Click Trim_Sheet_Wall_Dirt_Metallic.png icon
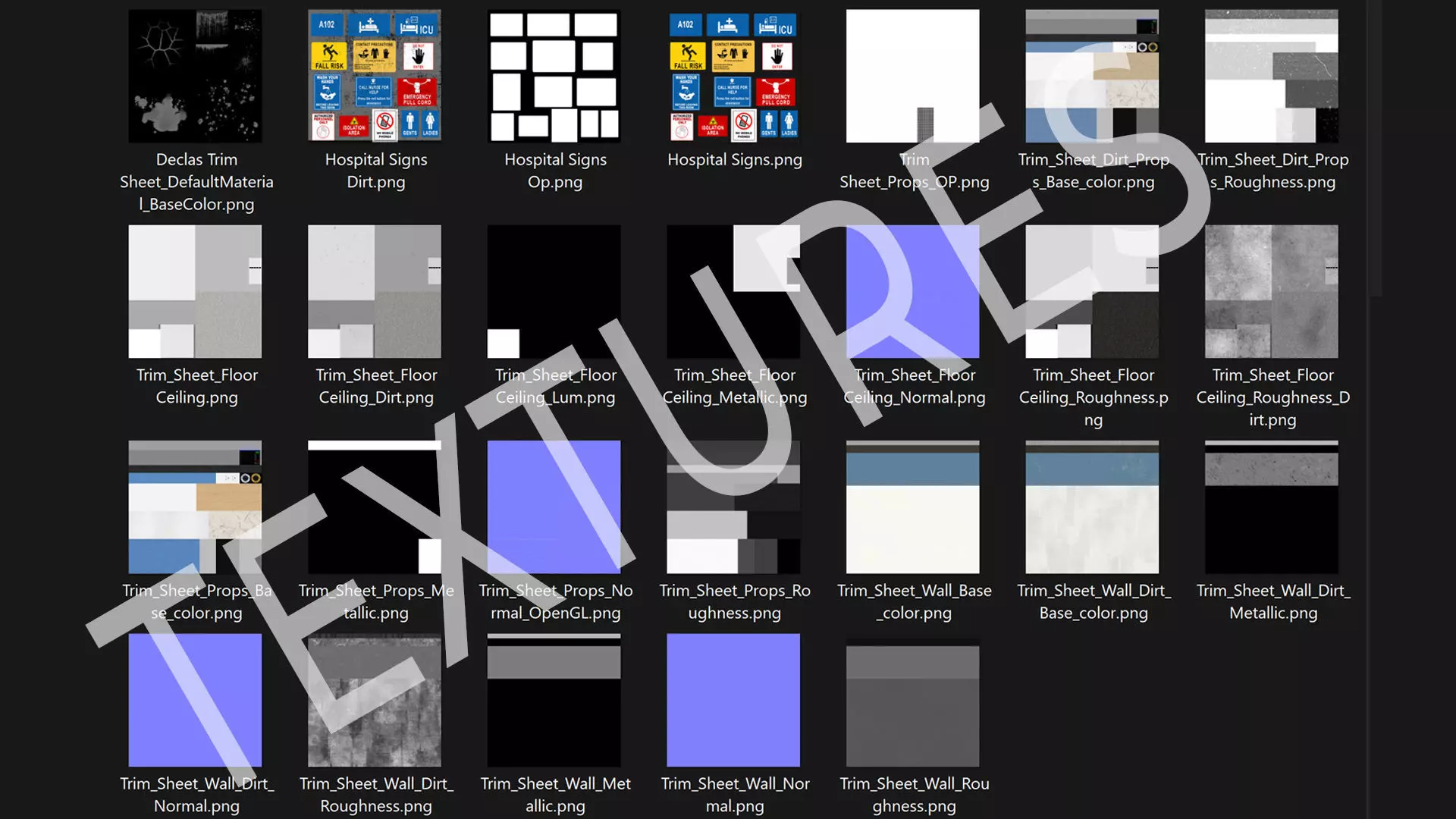The height and width of the screenshot is (819, 1456). point(1271,507)
